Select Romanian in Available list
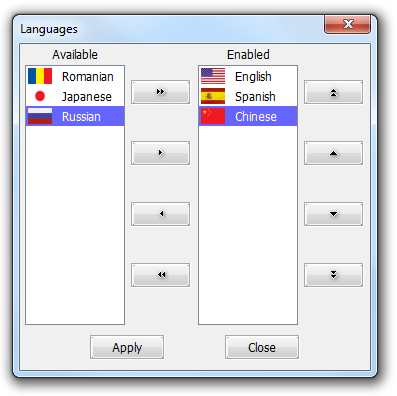The height and width of the screenshot is (396, 397). click(x=75, y=76)
